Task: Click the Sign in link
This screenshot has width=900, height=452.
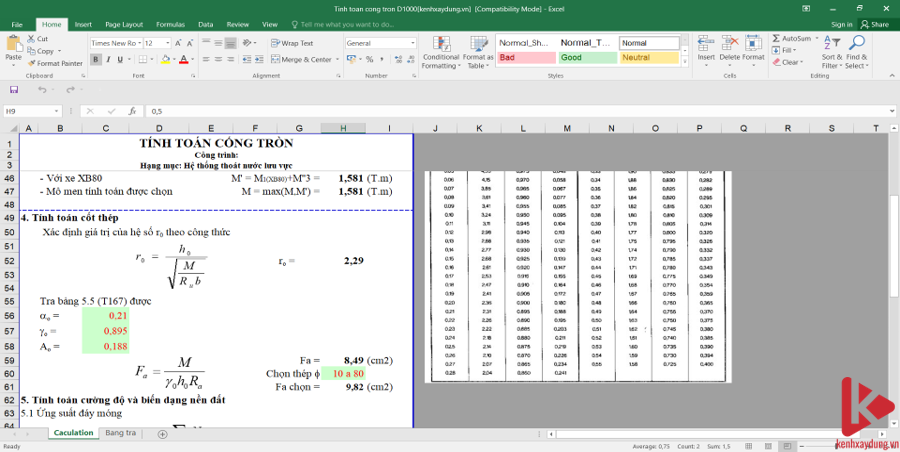Action: point(841,24)
